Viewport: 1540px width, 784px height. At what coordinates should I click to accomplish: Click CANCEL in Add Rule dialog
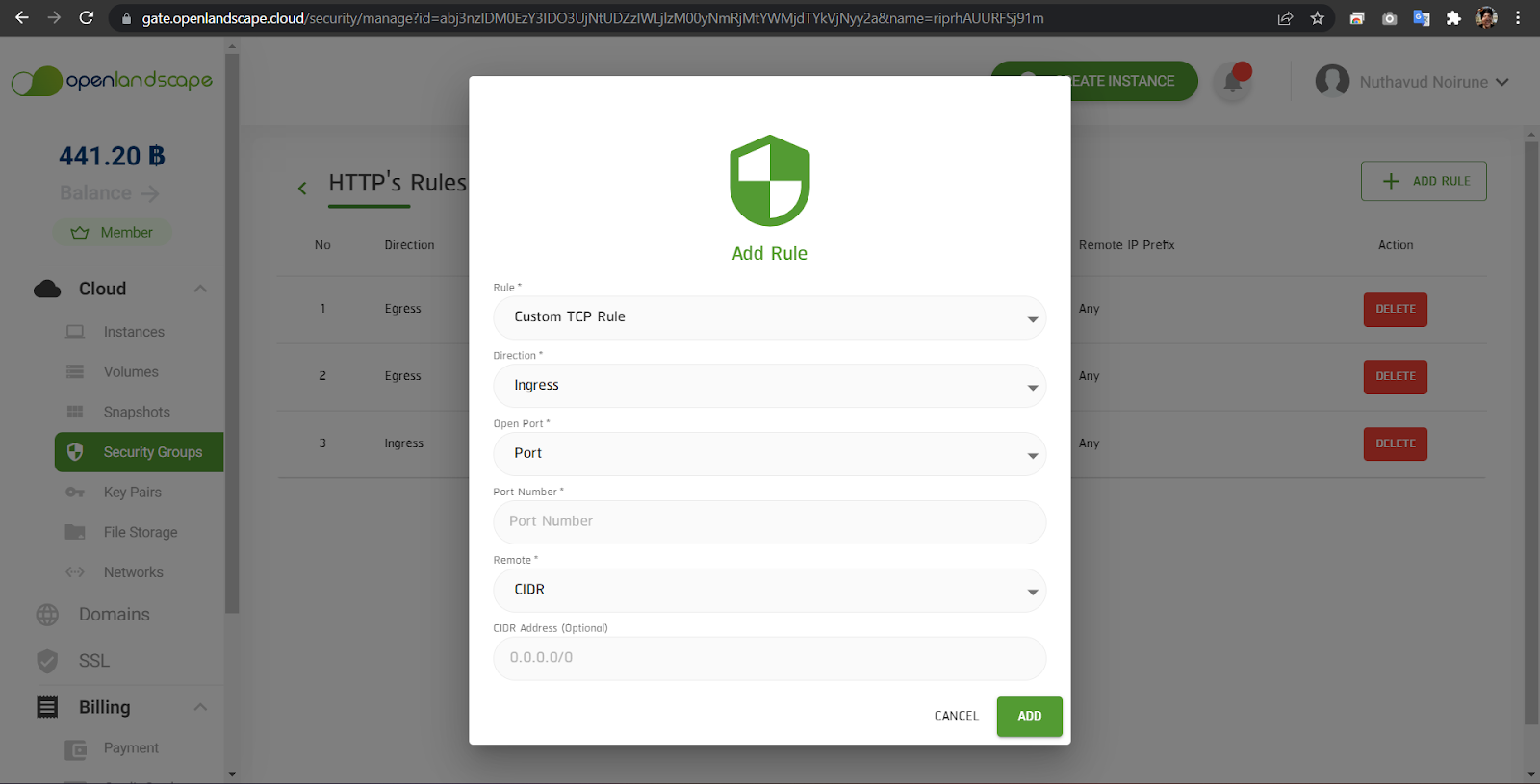pos(956,716)
